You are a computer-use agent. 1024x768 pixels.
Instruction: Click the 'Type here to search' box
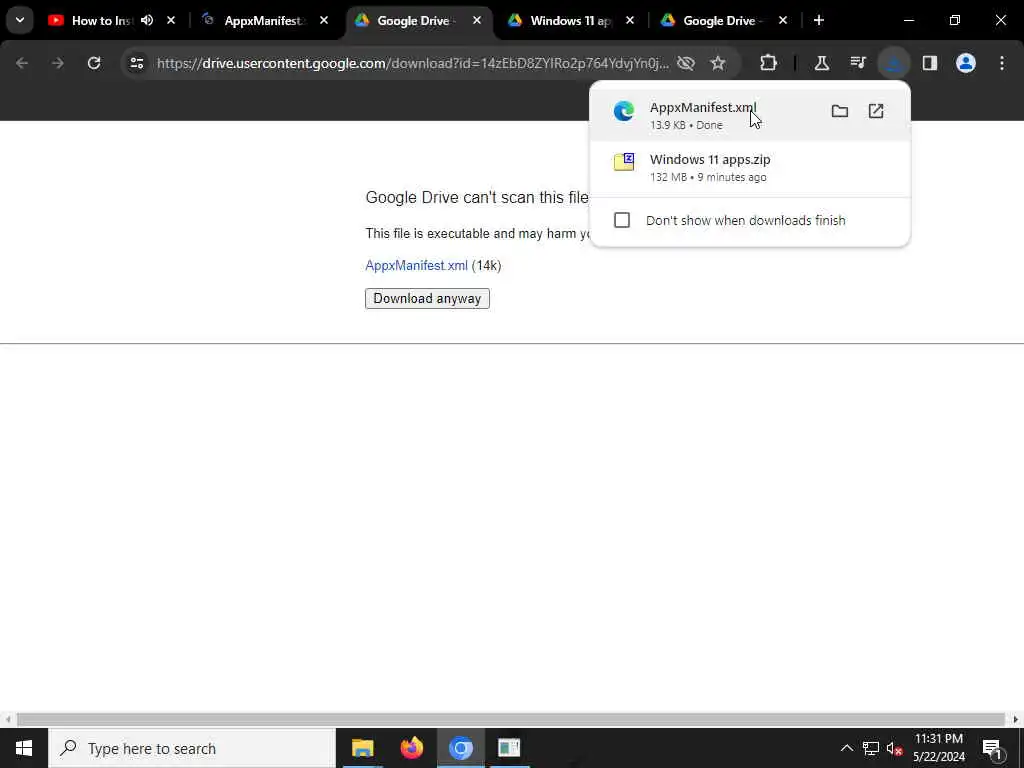point(192,748)
